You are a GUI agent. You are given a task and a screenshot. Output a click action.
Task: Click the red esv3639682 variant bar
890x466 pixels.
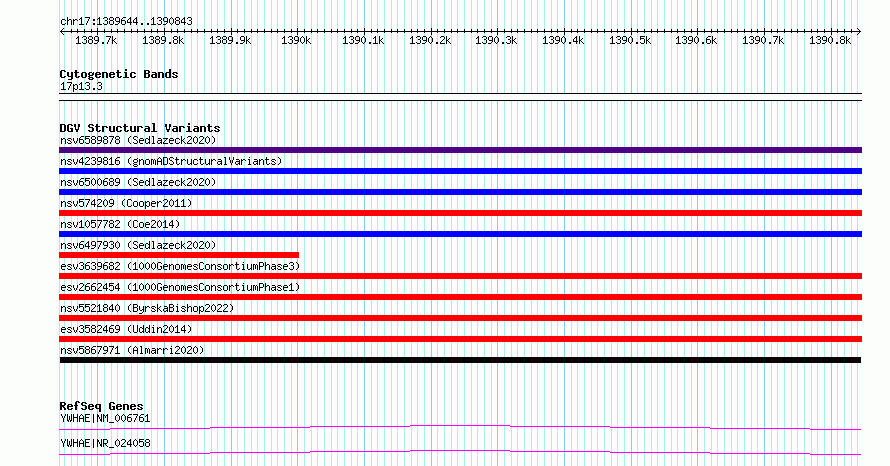point(460,276)
